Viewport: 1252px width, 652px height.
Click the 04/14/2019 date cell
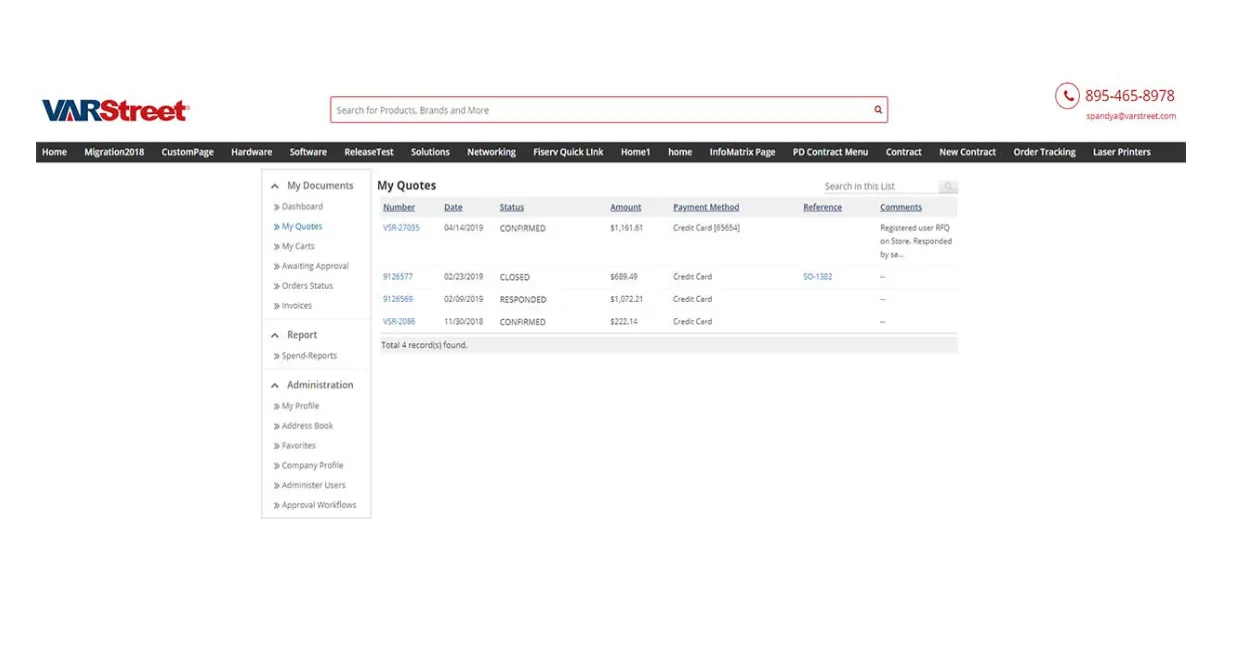click(463, 228)
